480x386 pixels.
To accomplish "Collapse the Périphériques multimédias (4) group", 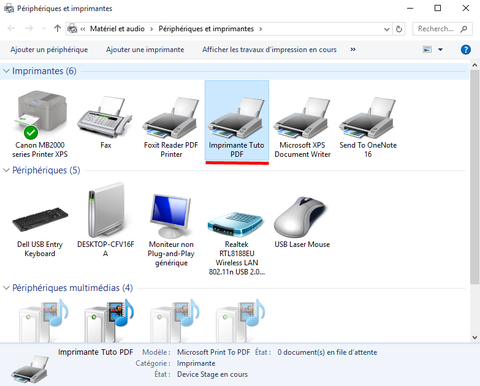I will coord(6,288).
